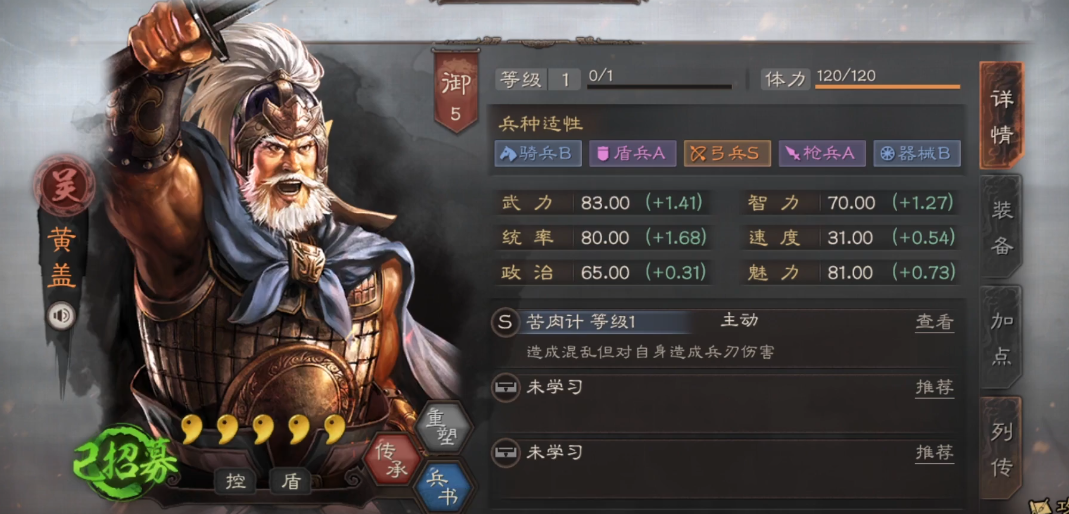Expand the second 未学习 skill slot

(x=727, y=468)
